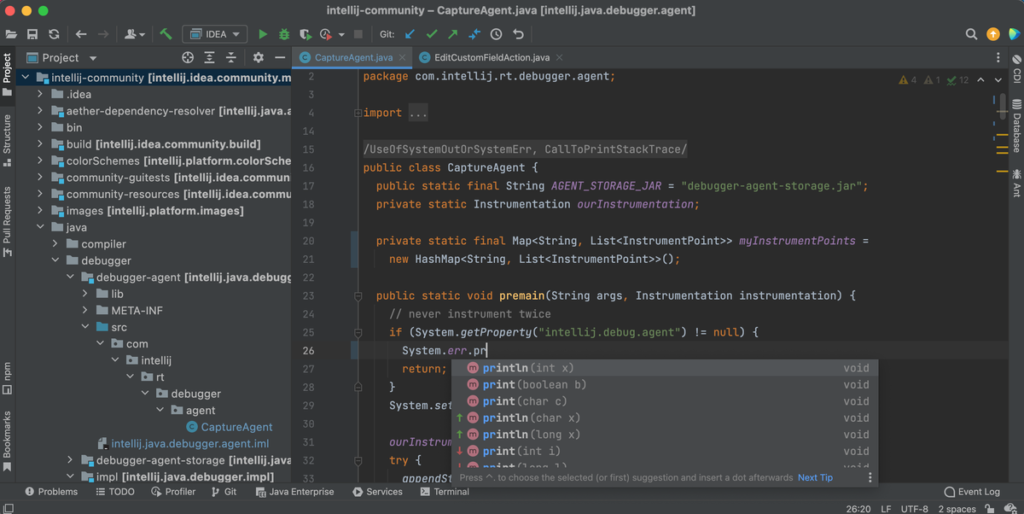This screenshot has height=514, width=1024.
Task: Open the Problems tool tab
Action: [x=51, y=492]
